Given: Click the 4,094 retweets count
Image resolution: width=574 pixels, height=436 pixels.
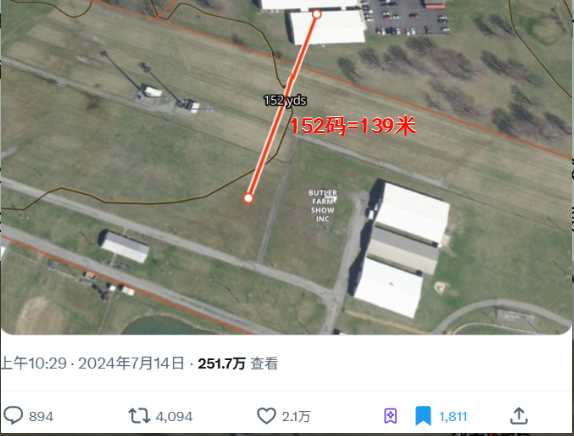Looking at the screenshot, I should [174, 417].
